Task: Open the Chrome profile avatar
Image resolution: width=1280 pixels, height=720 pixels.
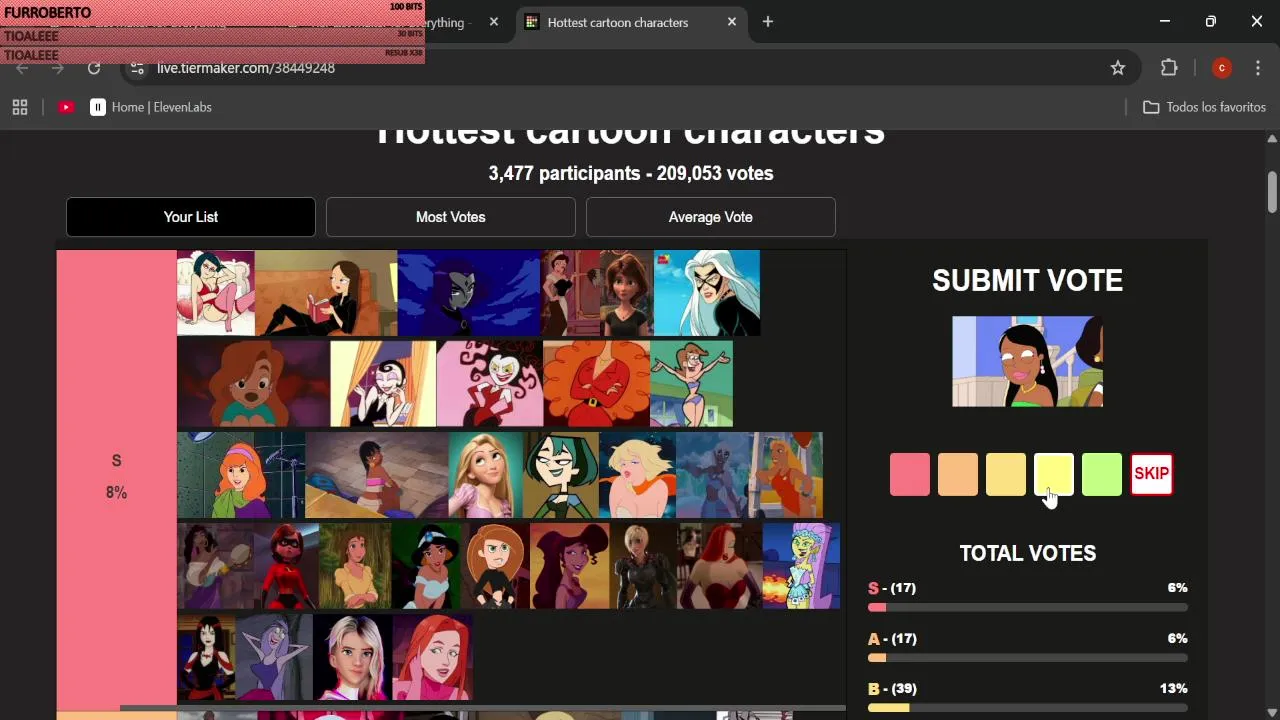Action: click(1221, 68)
